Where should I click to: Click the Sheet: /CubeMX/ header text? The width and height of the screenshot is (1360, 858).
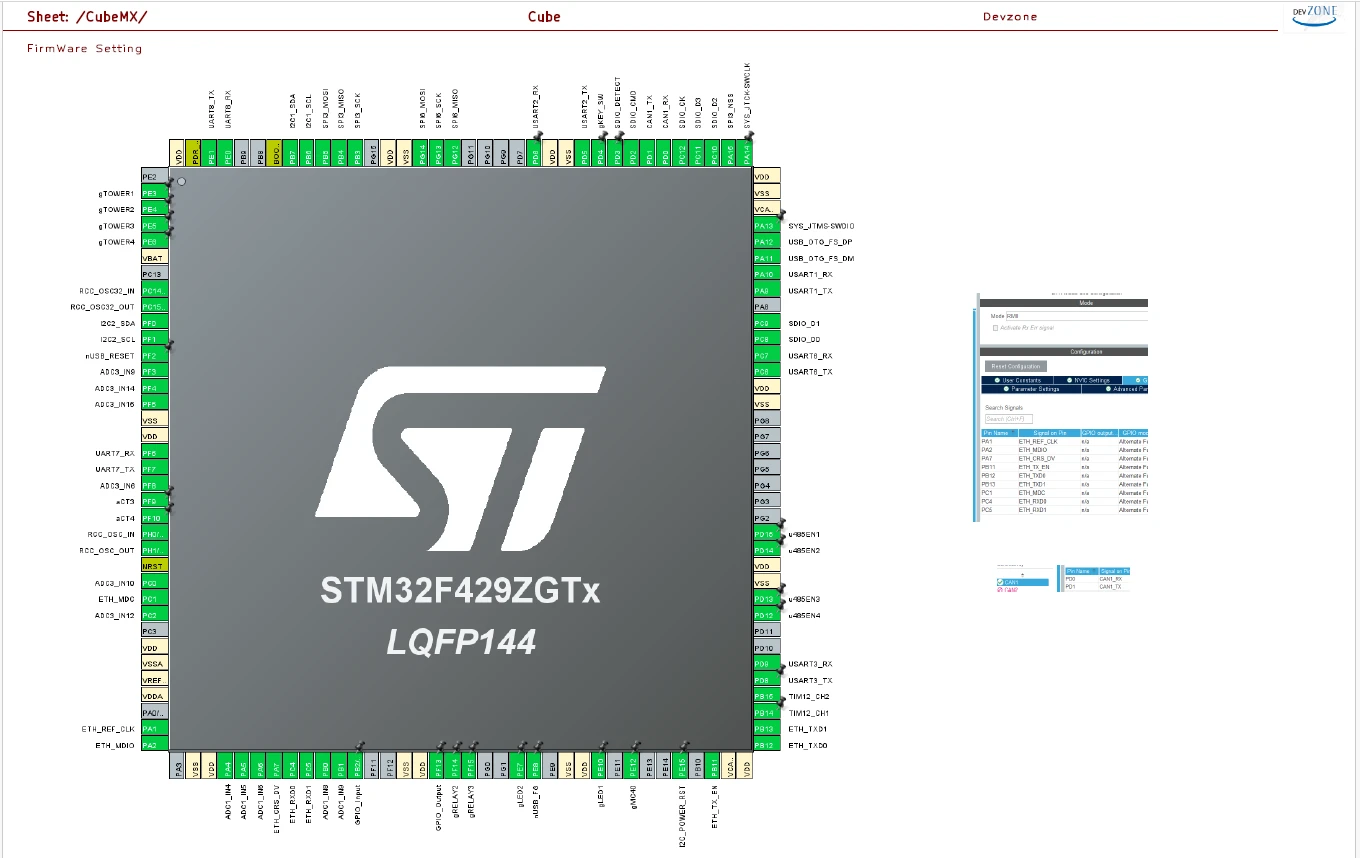87,17
